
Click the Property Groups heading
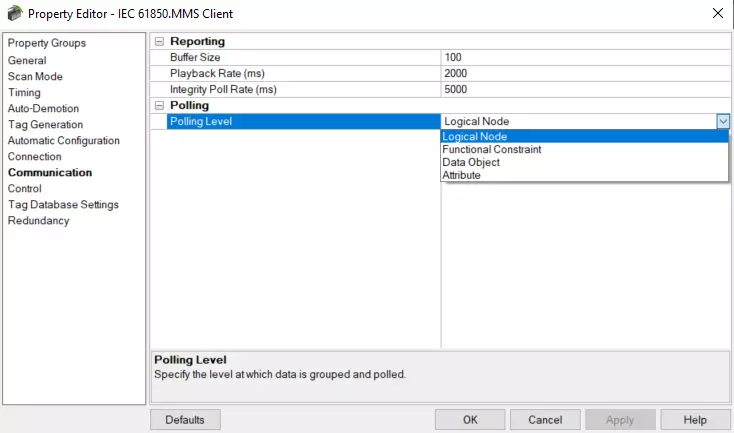pos(47,43)
